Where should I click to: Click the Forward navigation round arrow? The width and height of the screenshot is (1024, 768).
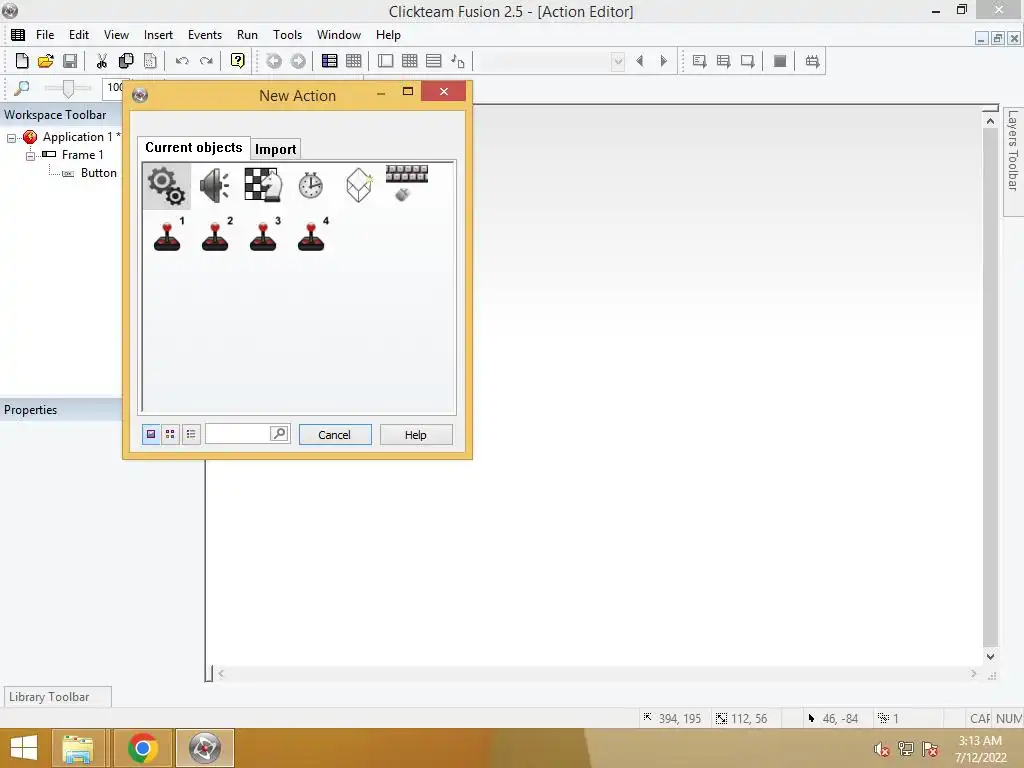tap(298, 61)
